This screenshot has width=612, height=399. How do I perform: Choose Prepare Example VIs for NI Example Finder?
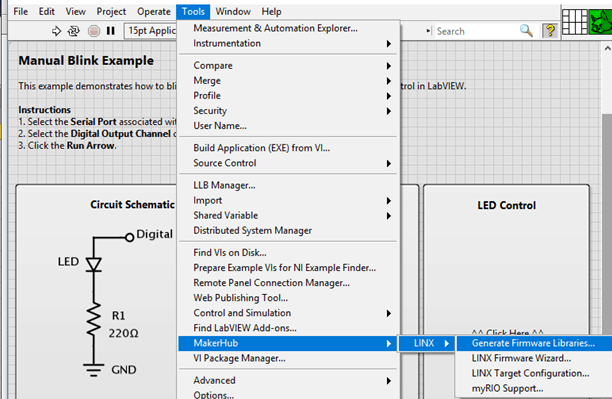coord(288,268)
